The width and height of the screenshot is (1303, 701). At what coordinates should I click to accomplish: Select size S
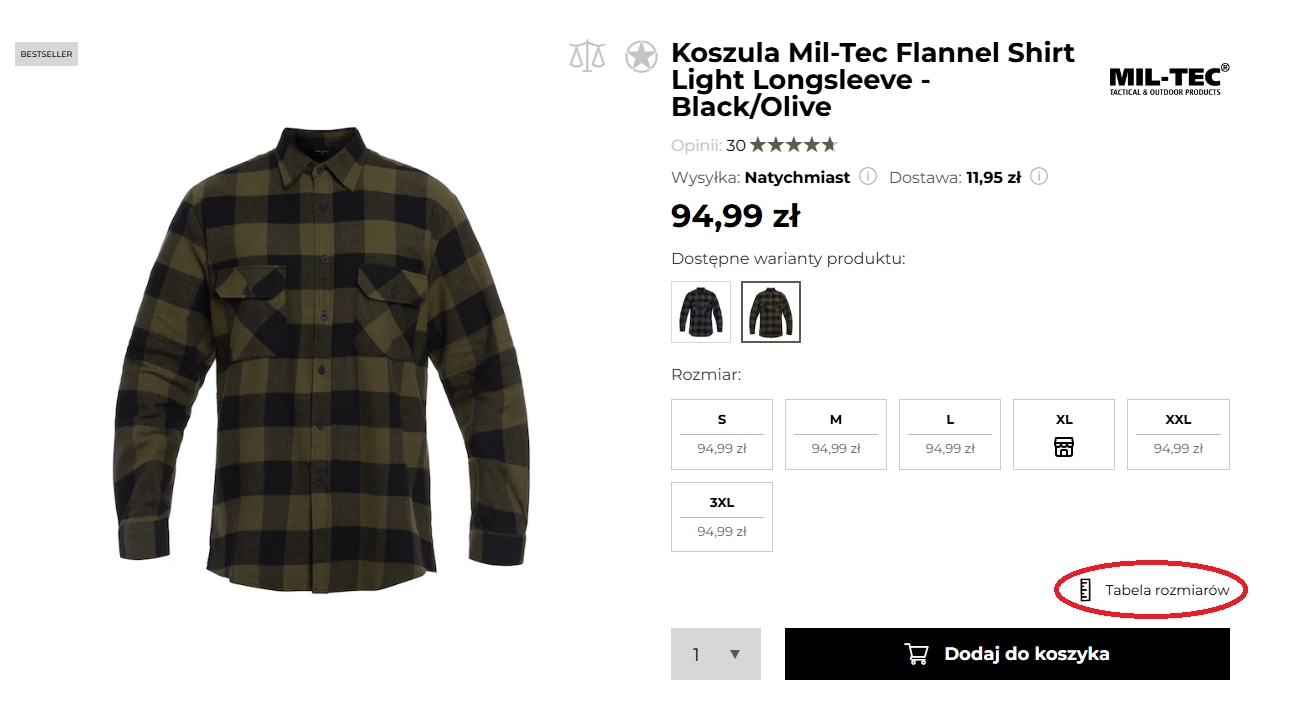[722, 434]
